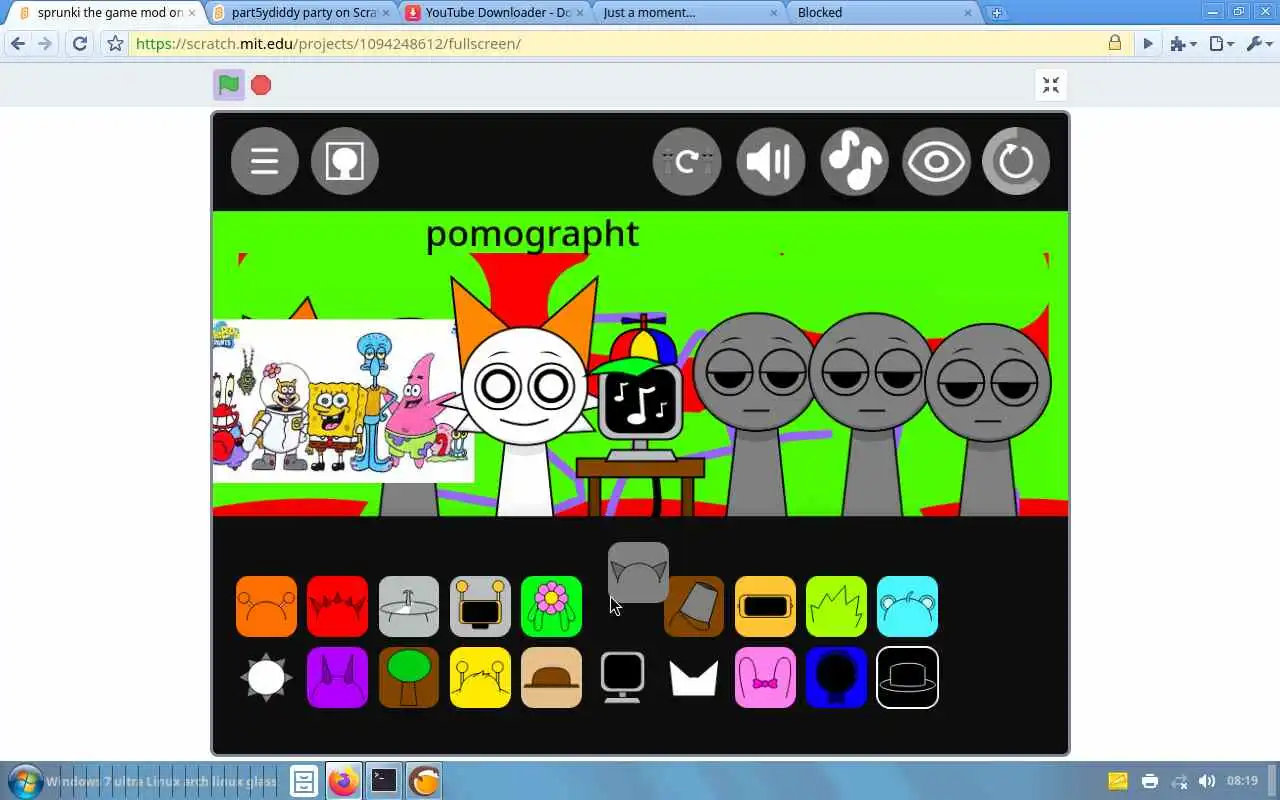Select the lime green spiky hair icon

pyautogui.click(x=836, y=606)
